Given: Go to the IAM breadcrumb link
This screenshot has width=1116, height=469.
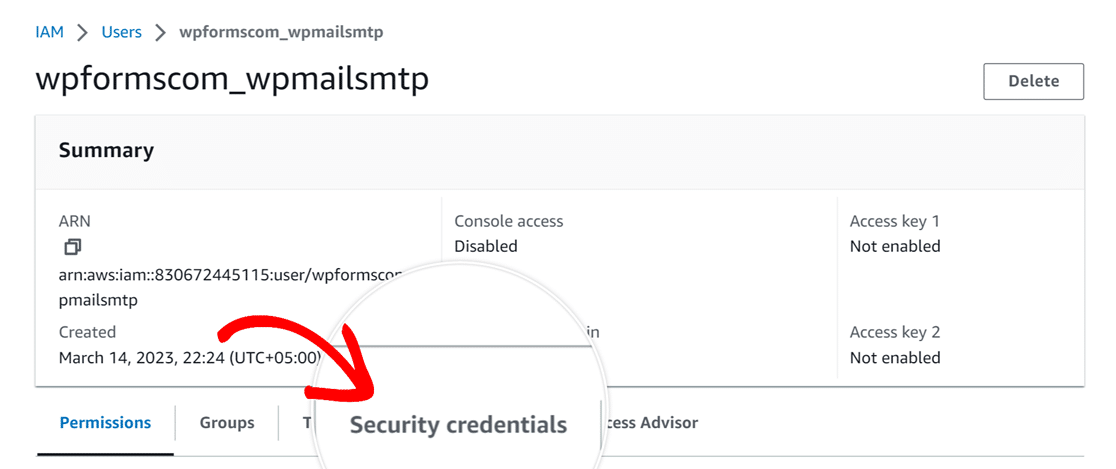Looking at the screenshot, I should tap(50, 32).
